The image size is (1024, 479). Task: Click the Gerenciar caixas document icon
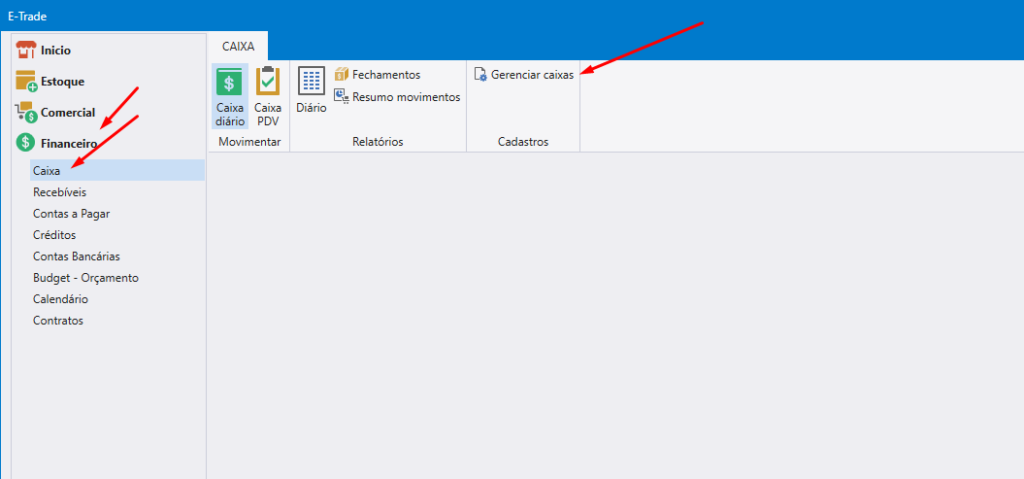(481, 75)
